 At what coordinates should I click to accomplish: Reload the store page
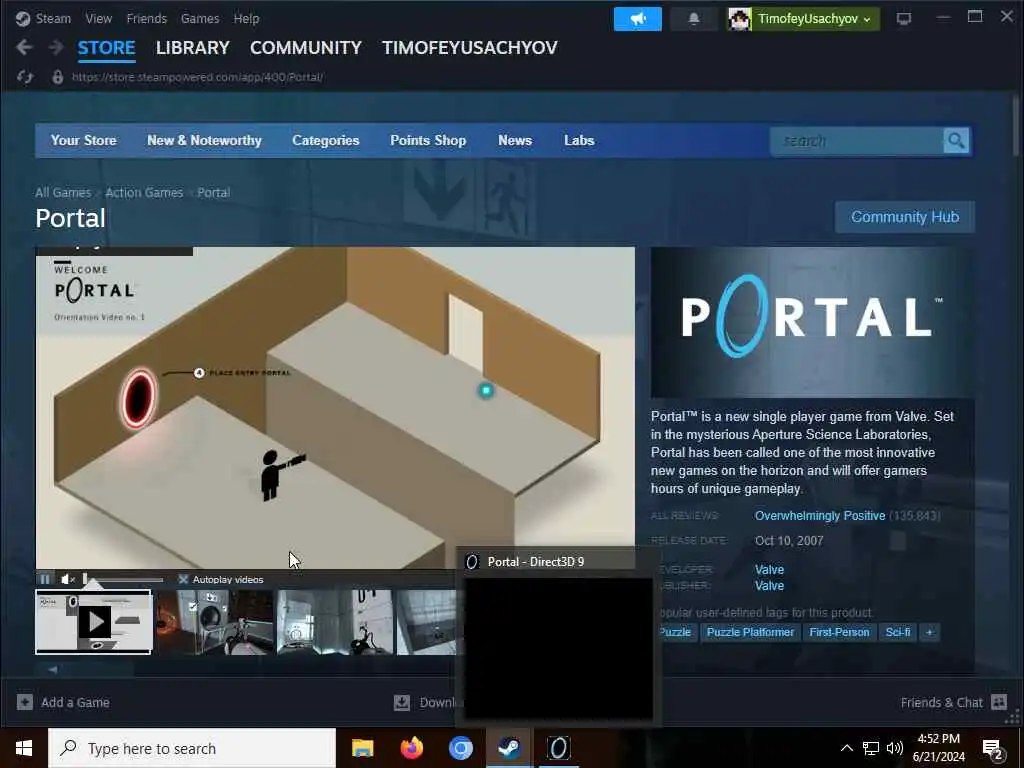point(25,77)
